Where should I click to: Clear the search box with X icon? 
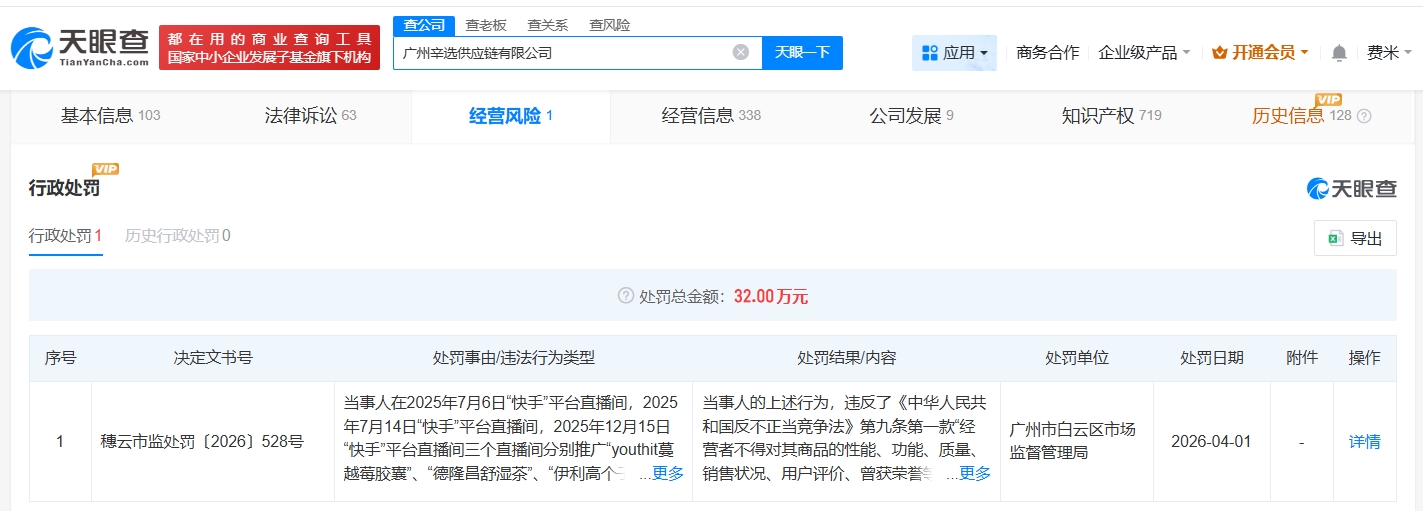(x=740, y=52)
